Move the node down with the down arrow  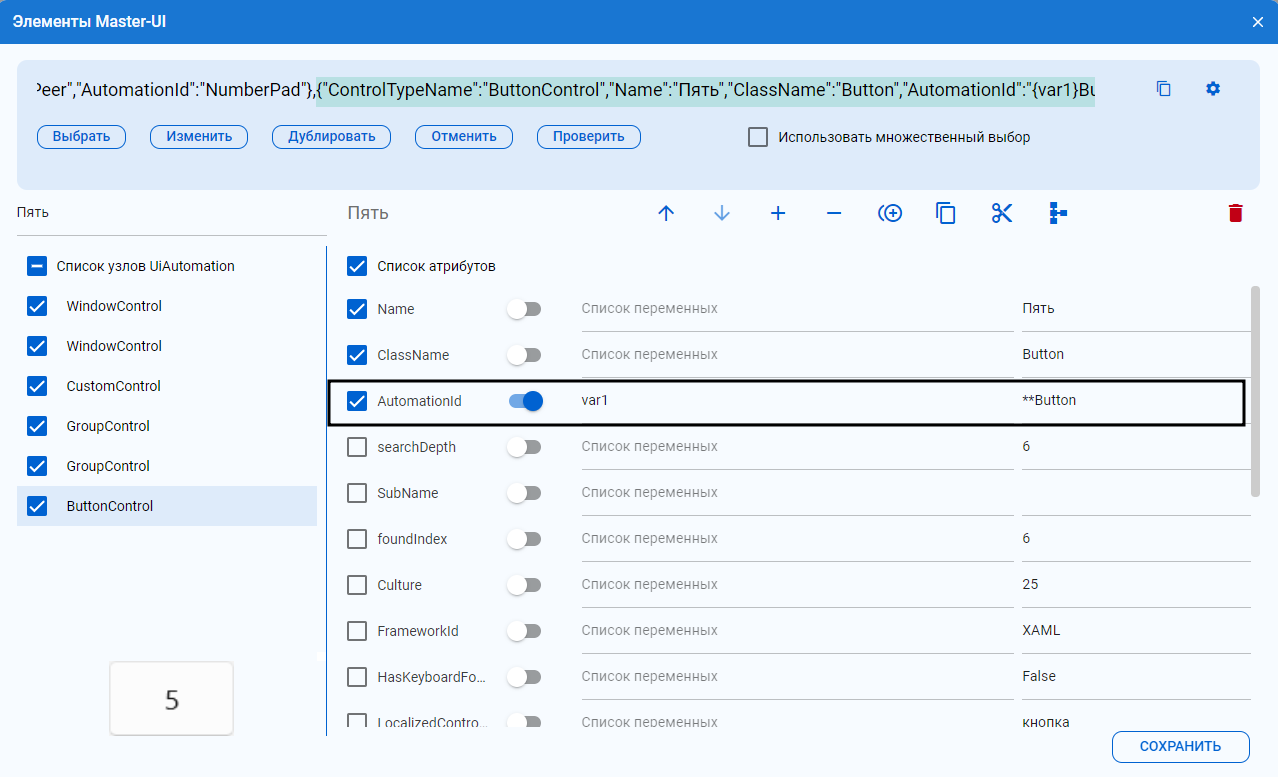pos(722,213)
